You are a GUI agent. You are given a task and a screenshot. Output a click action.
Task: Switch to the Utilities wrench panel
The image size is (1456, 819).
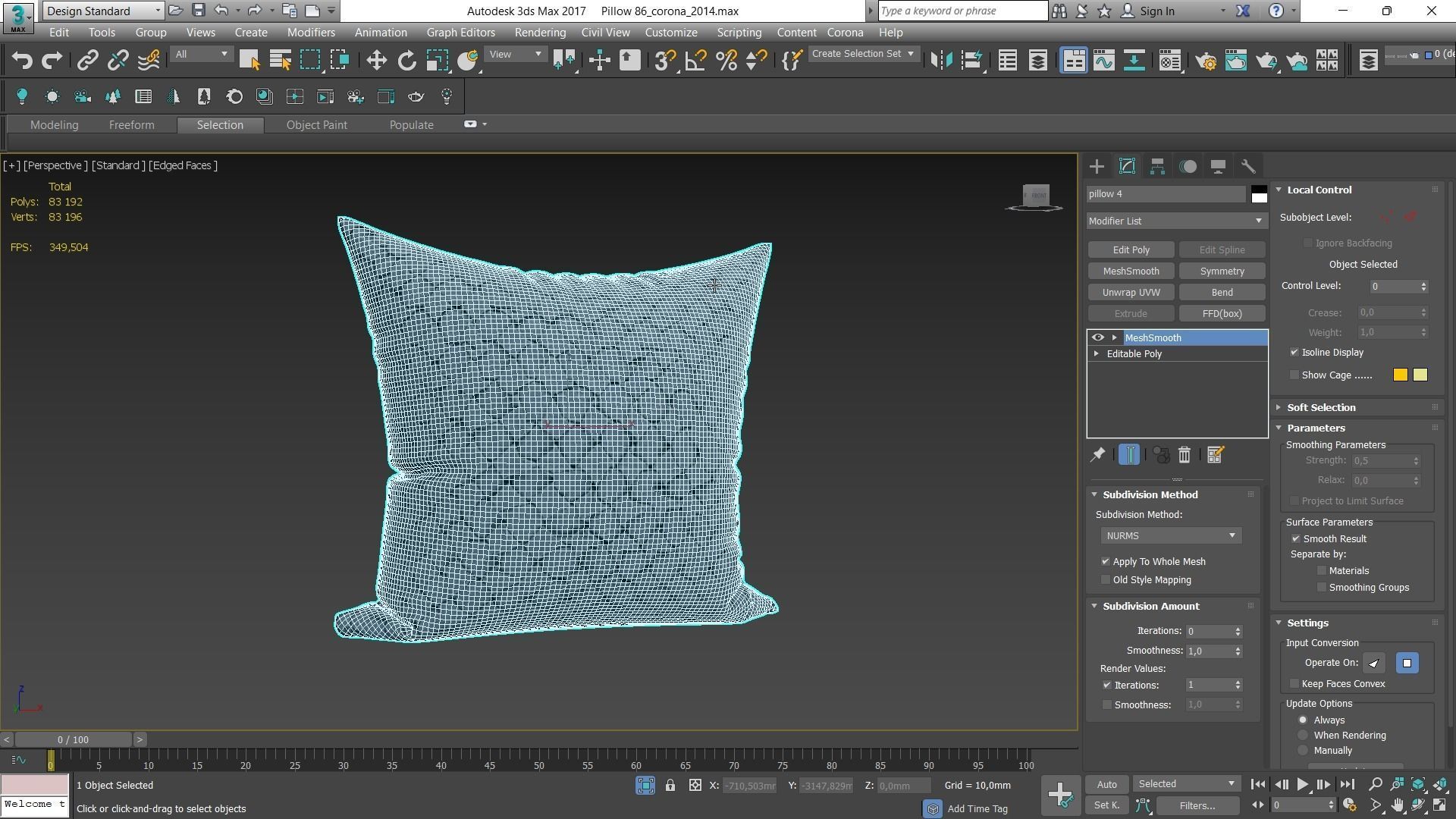(x=1248, y=167)
